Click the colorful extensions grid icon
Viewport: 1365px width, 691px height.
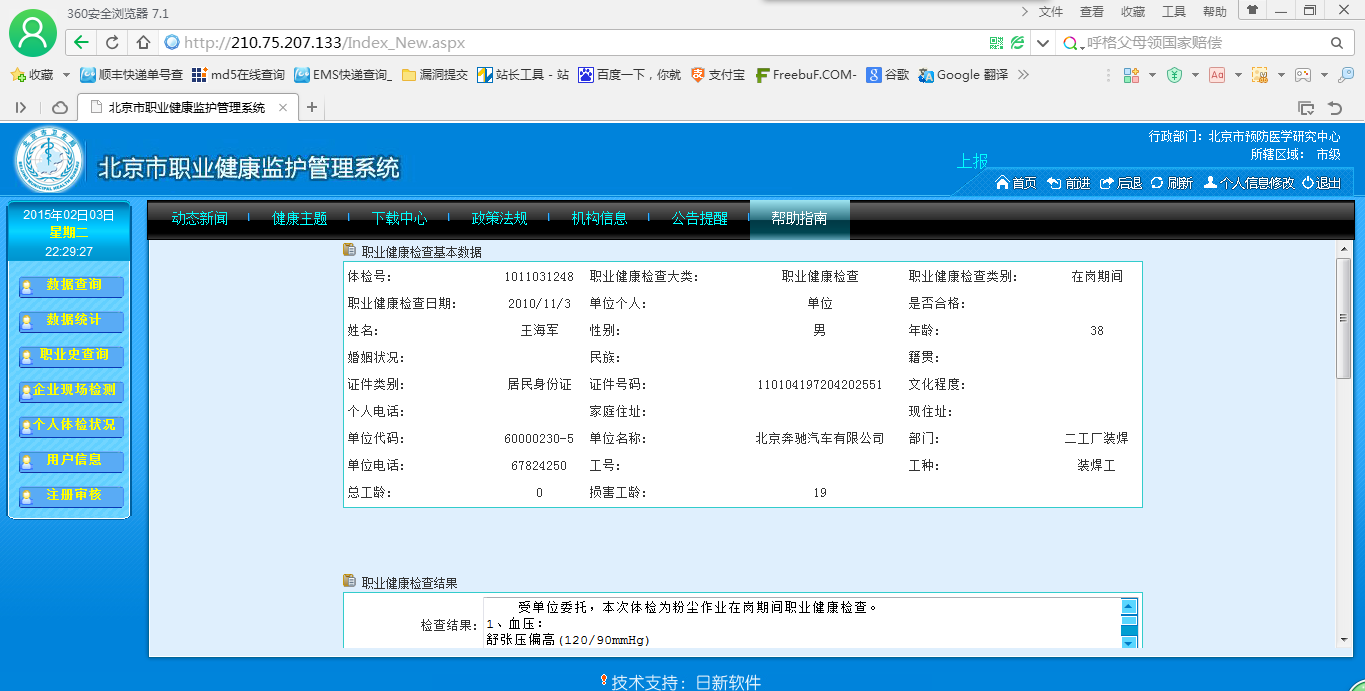[1131, 75]
